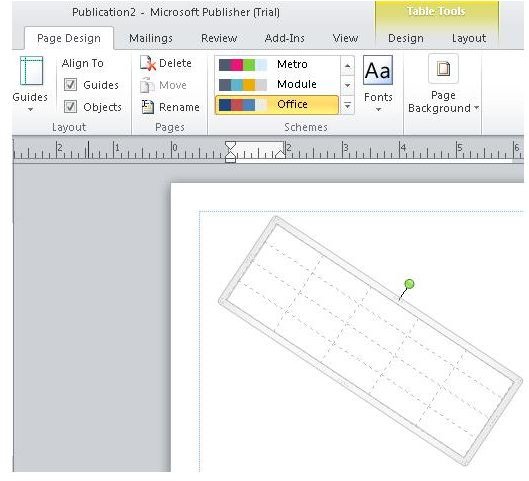Click the rotated table on the page

pyautogui.click(x=370, y=341)
